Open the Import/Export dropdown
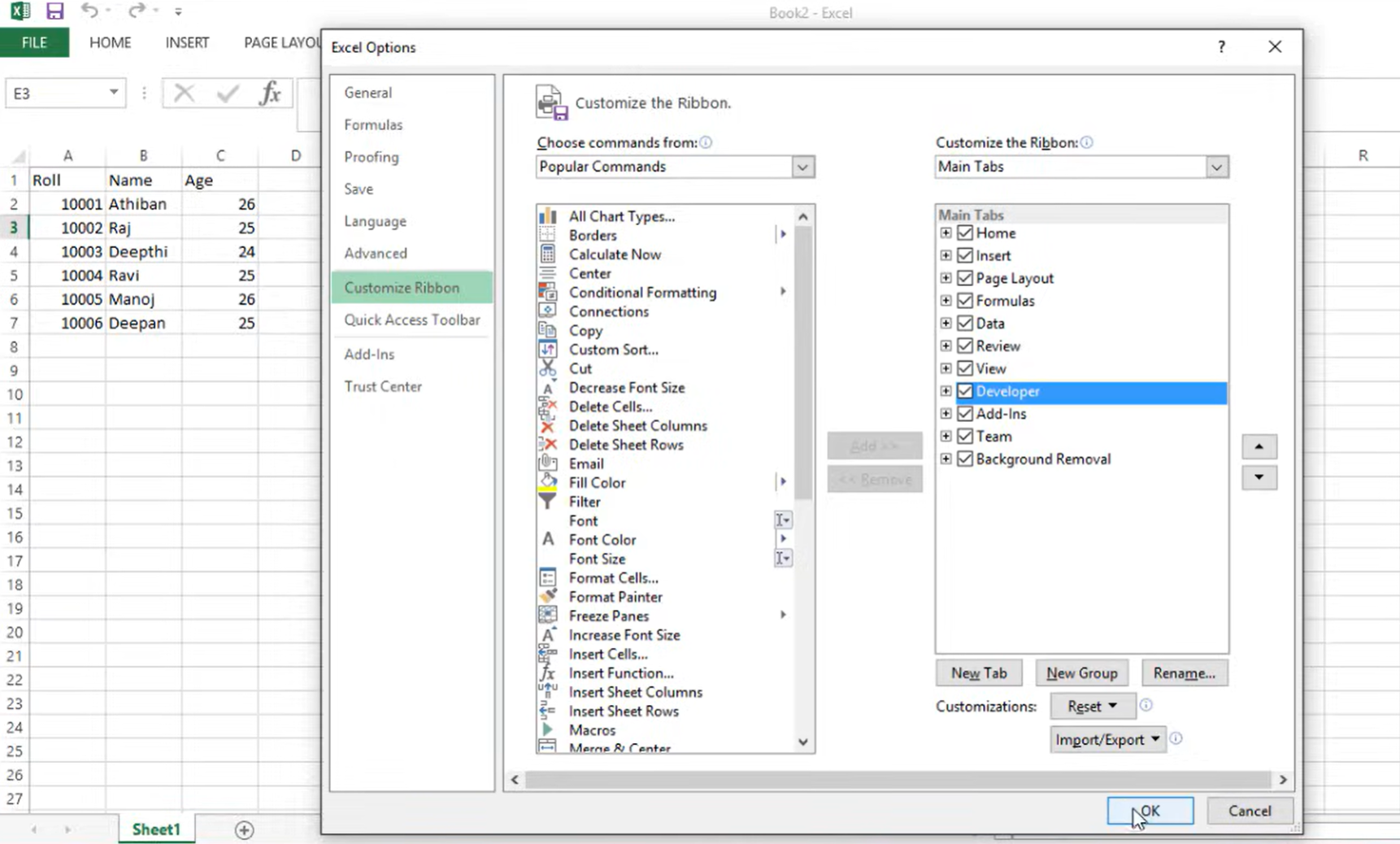Viewport: 1400px width, 844px height. (x=1107, y=739)
